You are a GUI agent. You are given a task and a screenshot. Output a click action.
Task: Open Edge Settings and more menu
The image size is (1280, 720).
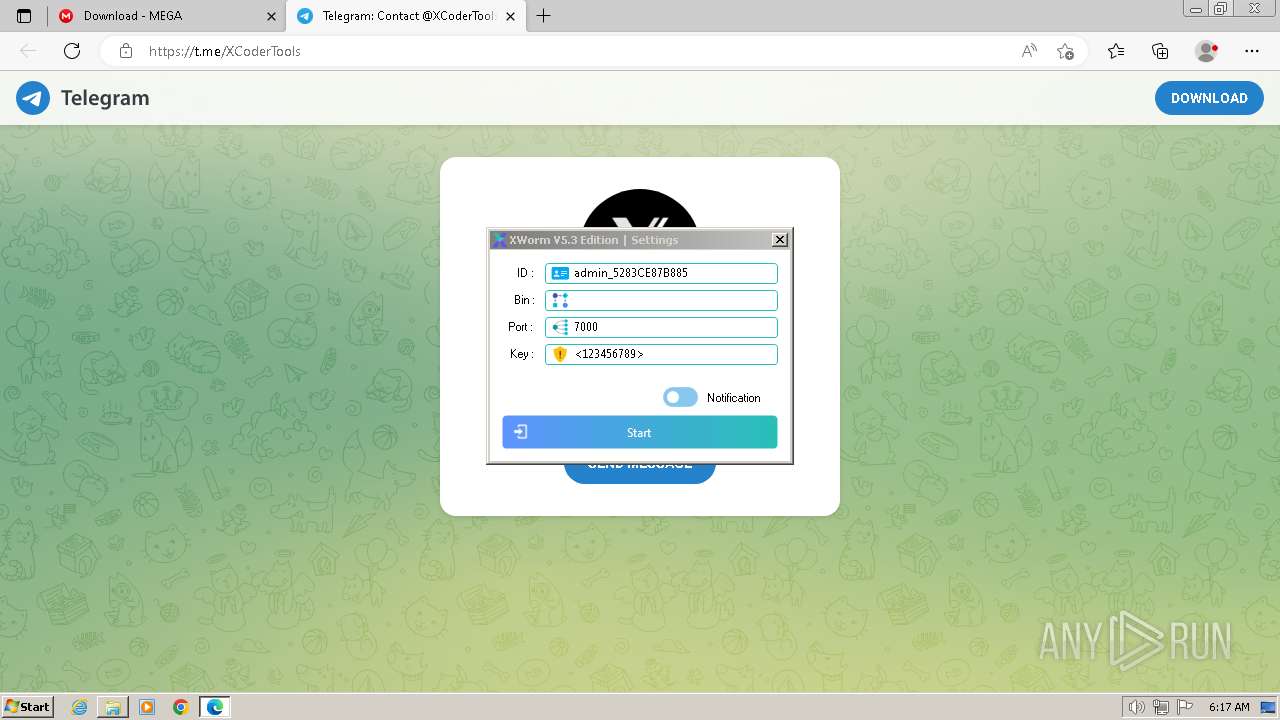(x=1252, y=51)
